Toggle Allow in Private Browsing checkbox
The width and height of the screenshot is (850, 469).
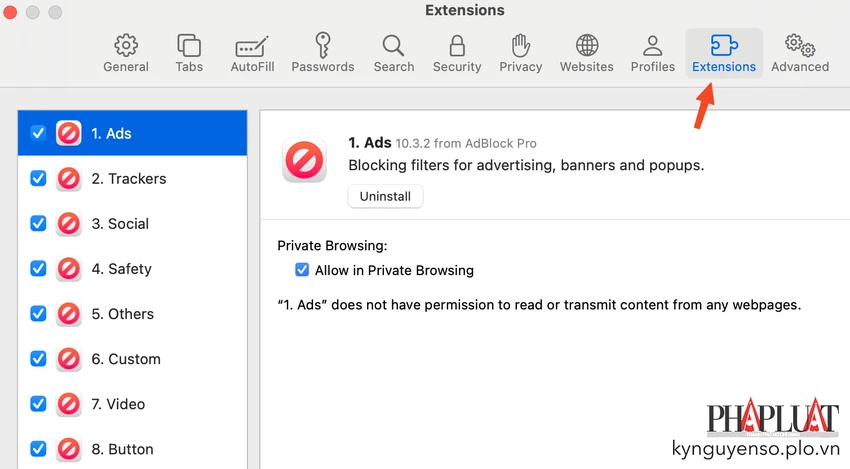click(302, 270)
